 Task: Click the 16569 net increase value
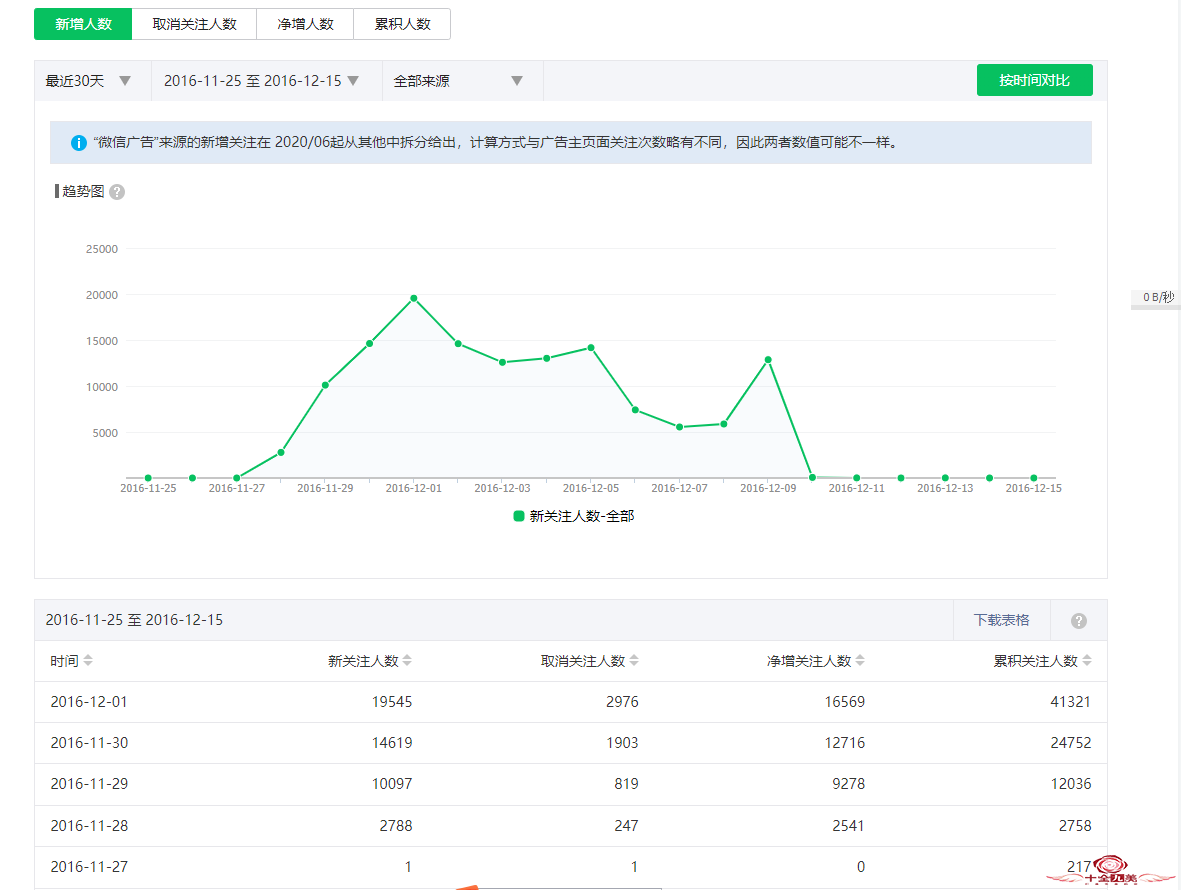coord(844,702)
